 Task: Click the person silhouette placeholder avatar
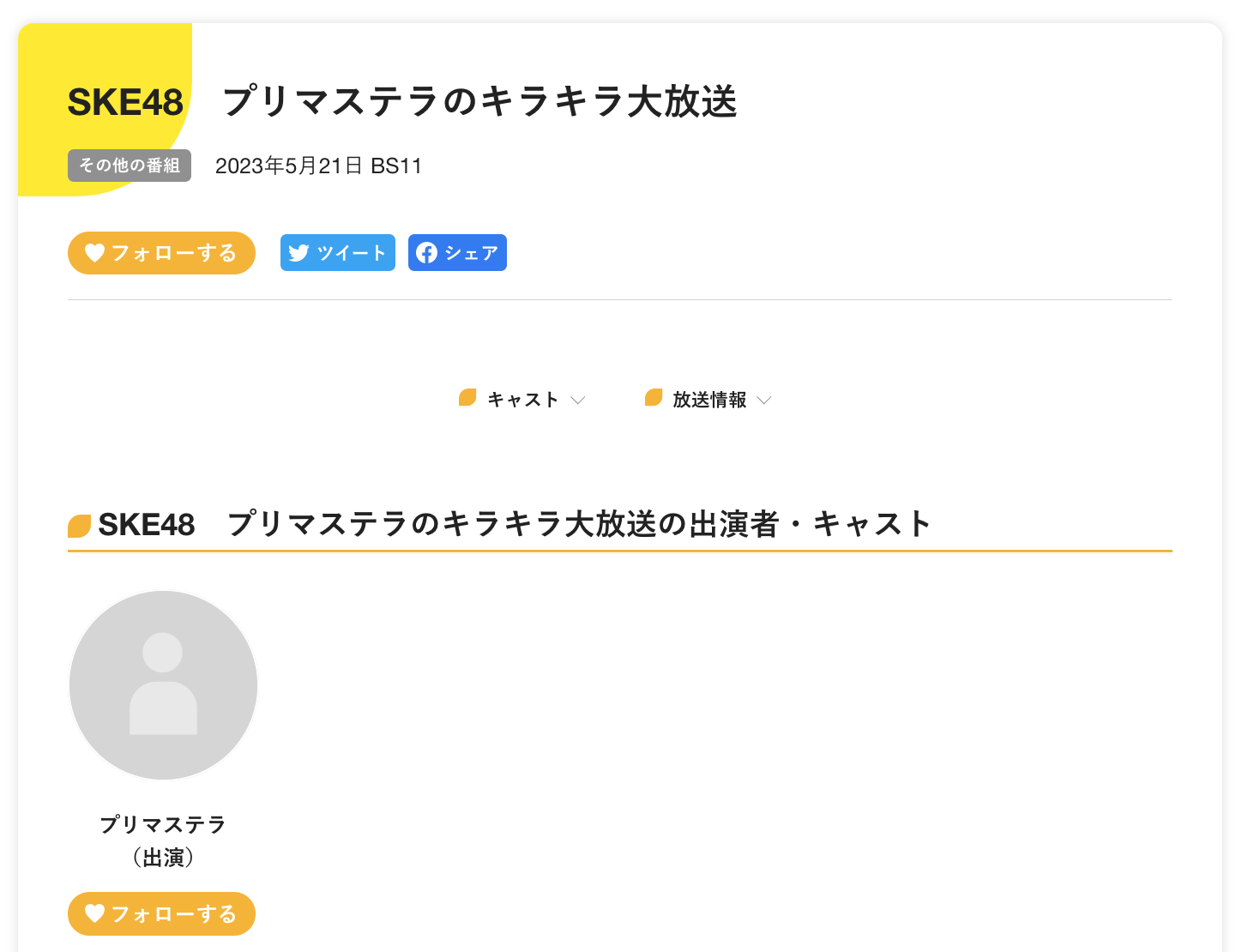[x=163, y=685]
